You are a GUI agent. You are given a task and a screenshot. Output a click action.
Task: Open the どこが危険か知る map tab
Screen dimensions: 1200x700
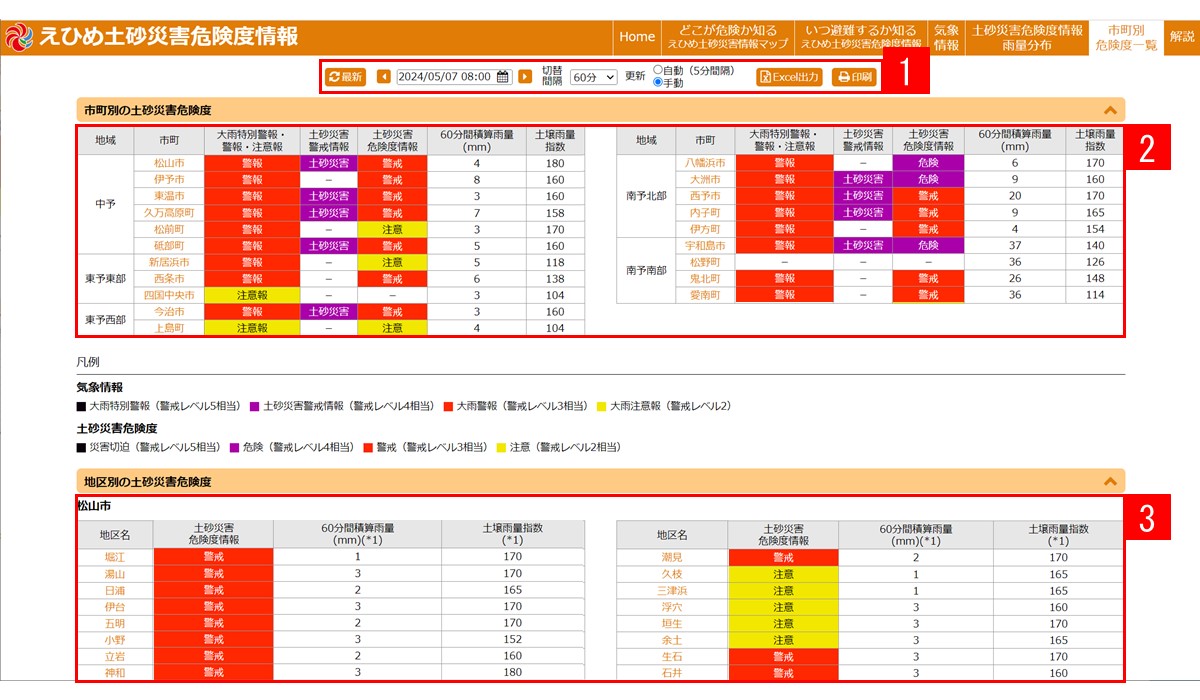(x=728, y=37)
